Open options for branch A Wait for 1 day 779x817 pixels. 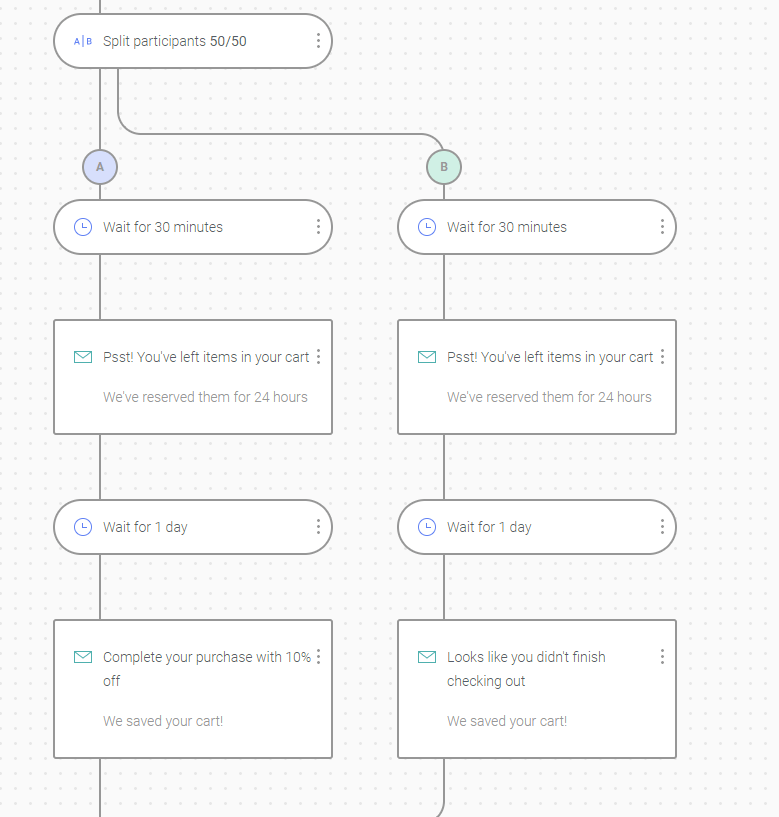point(318,527)
